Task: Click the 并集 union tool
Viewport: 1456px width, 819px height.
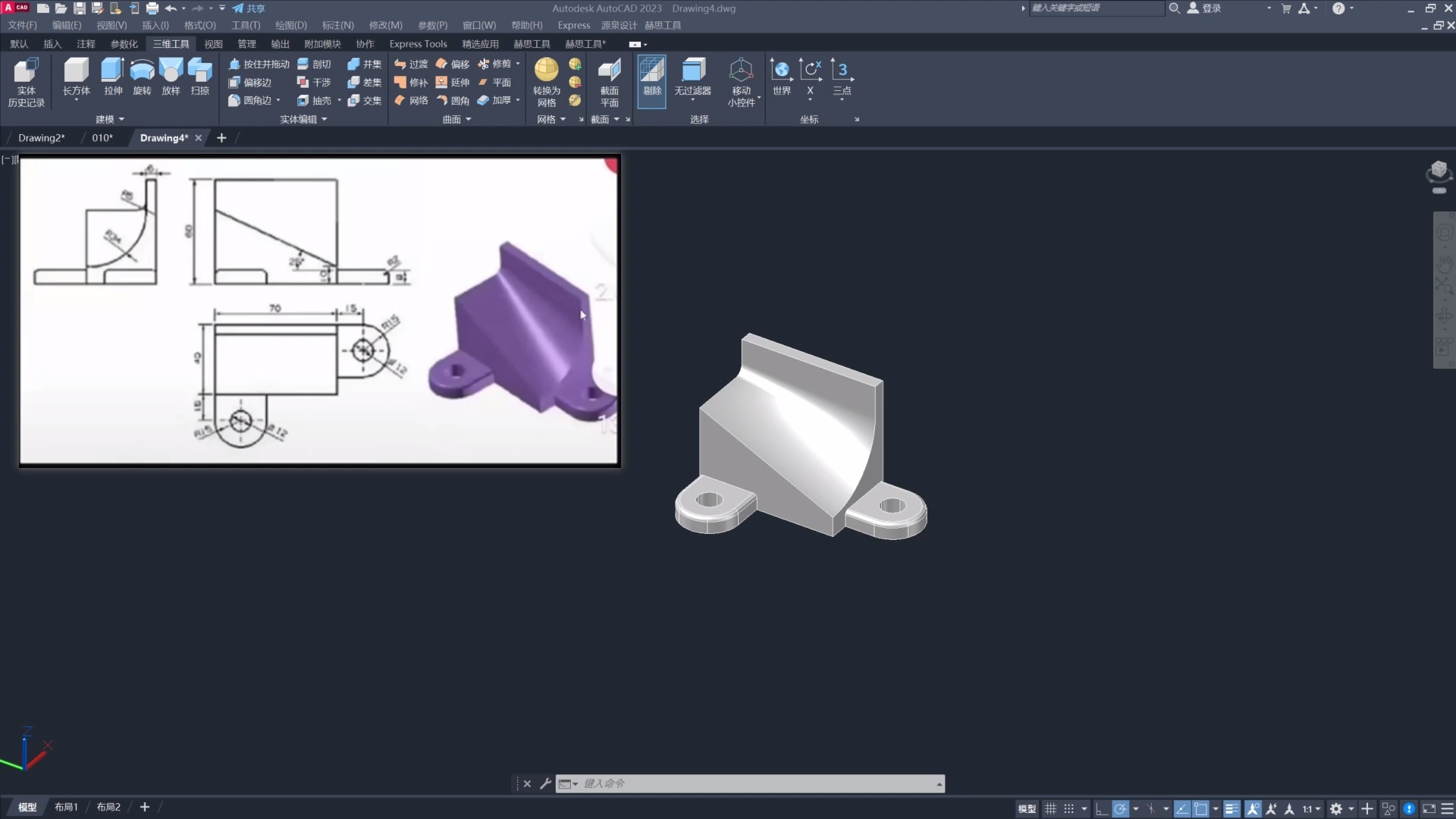Action: [x=365, y=64]
